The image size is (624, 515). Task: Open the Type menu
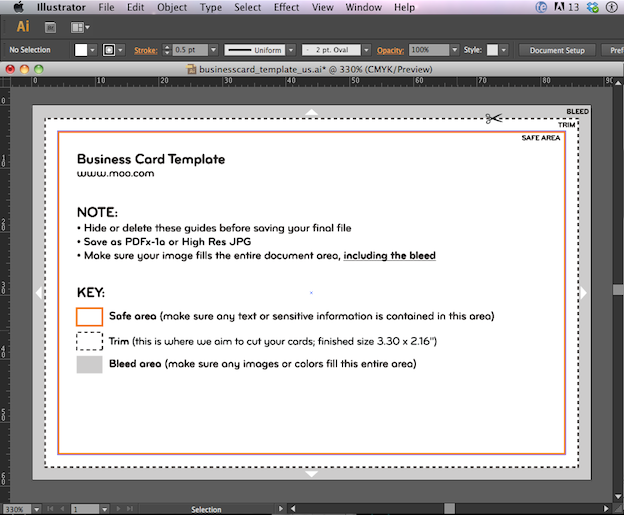[x=211, y=7]
